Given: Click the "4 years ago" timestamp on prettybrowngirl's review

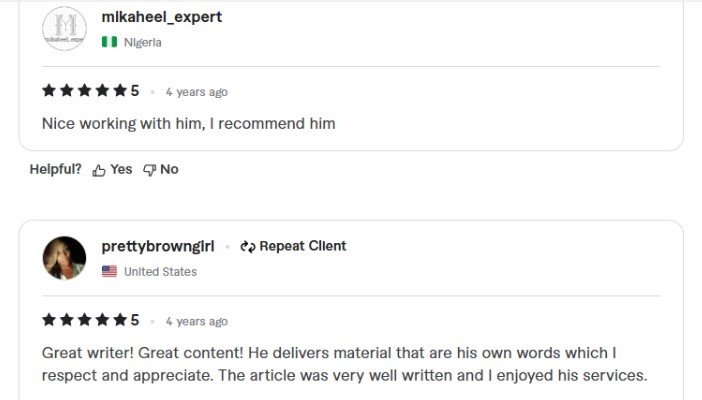Looking at the screenshot, I should point(196,321).
